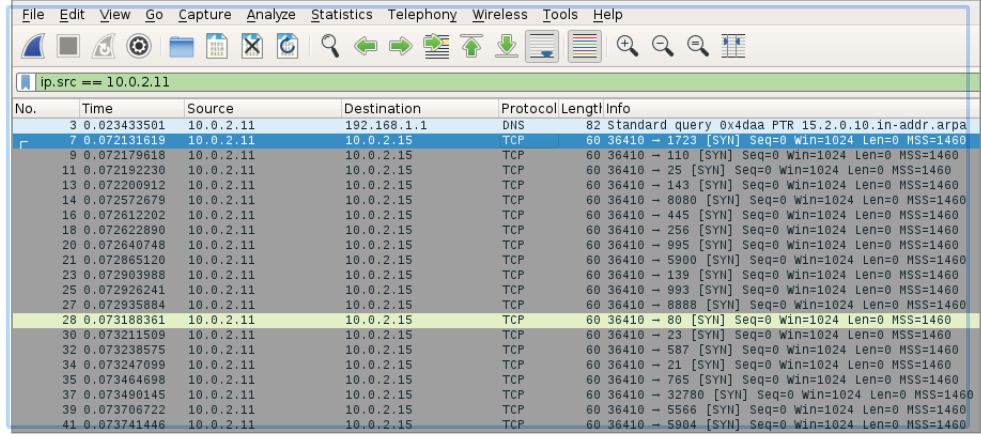Viewport: 981px width, 444px height.
Task: Select packet 35 SYN to port 765
Action: pos(496,380)
